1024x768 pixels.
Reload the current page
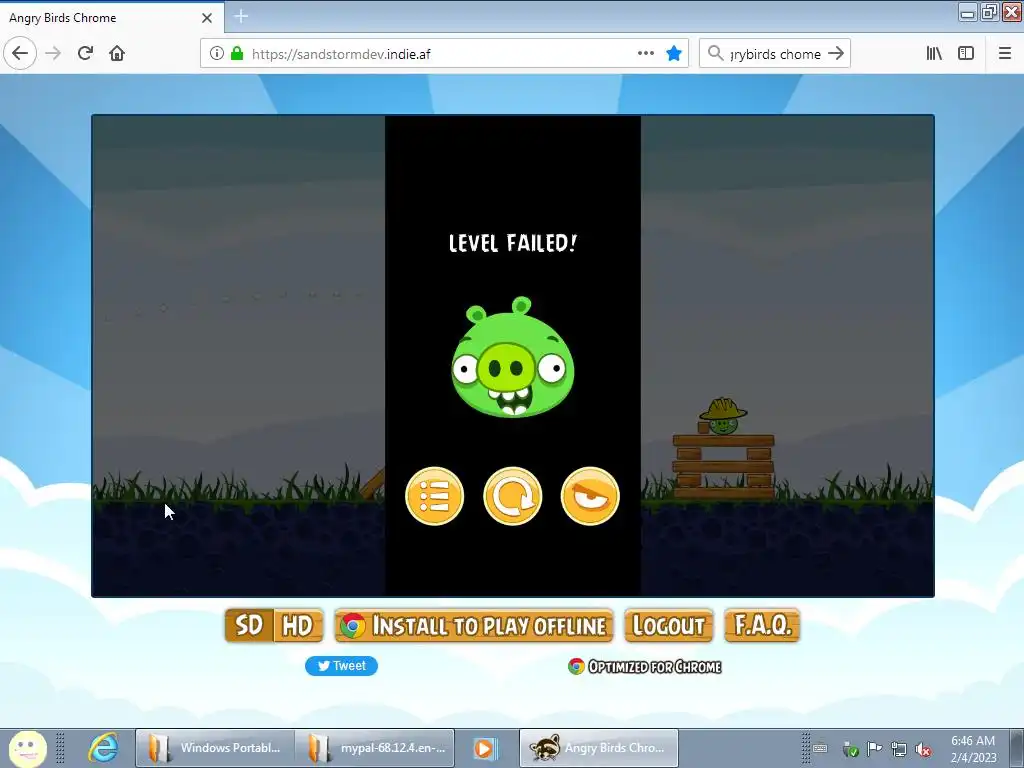85,54
